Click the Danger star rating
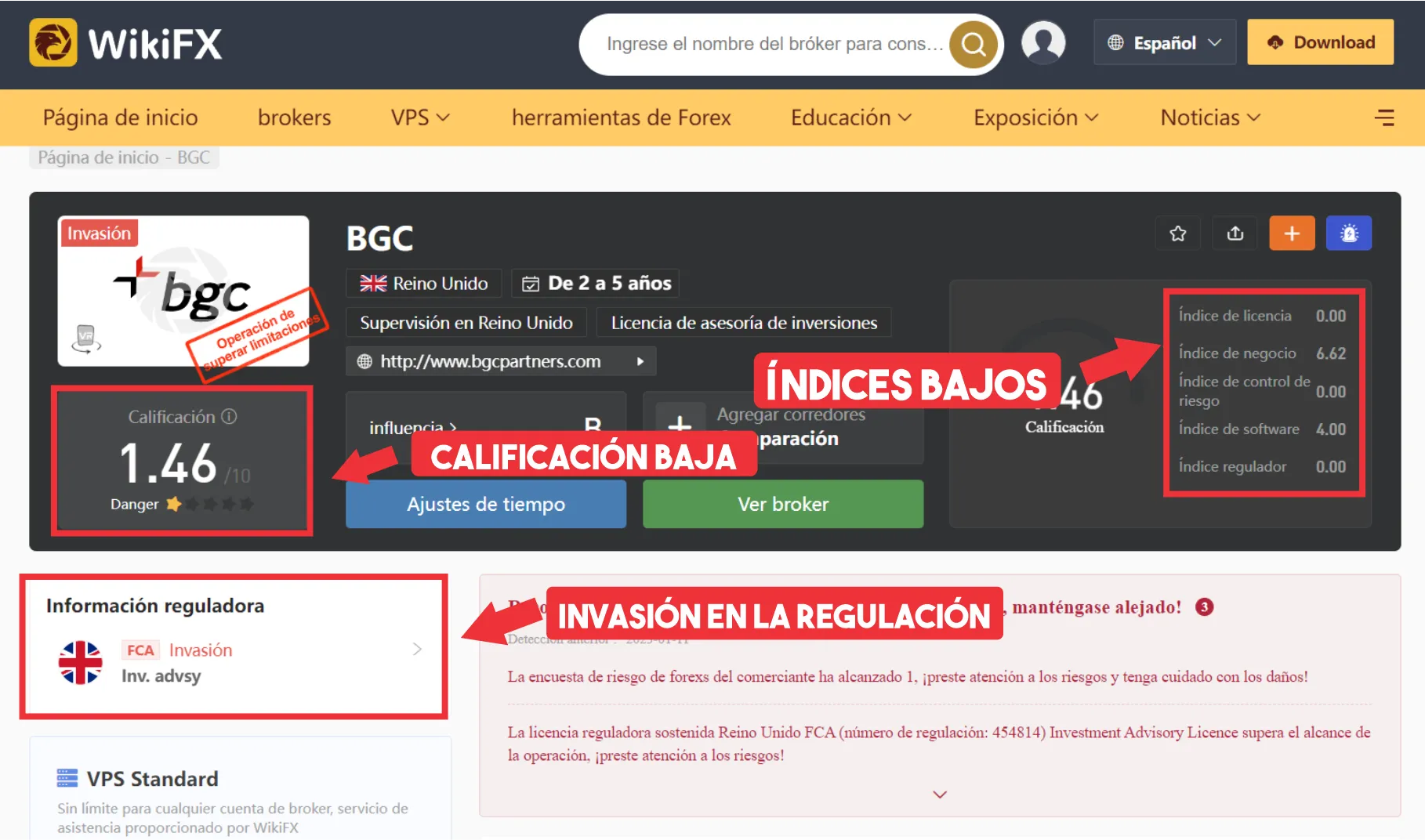 pyautogui.click(x=210, y=504)
